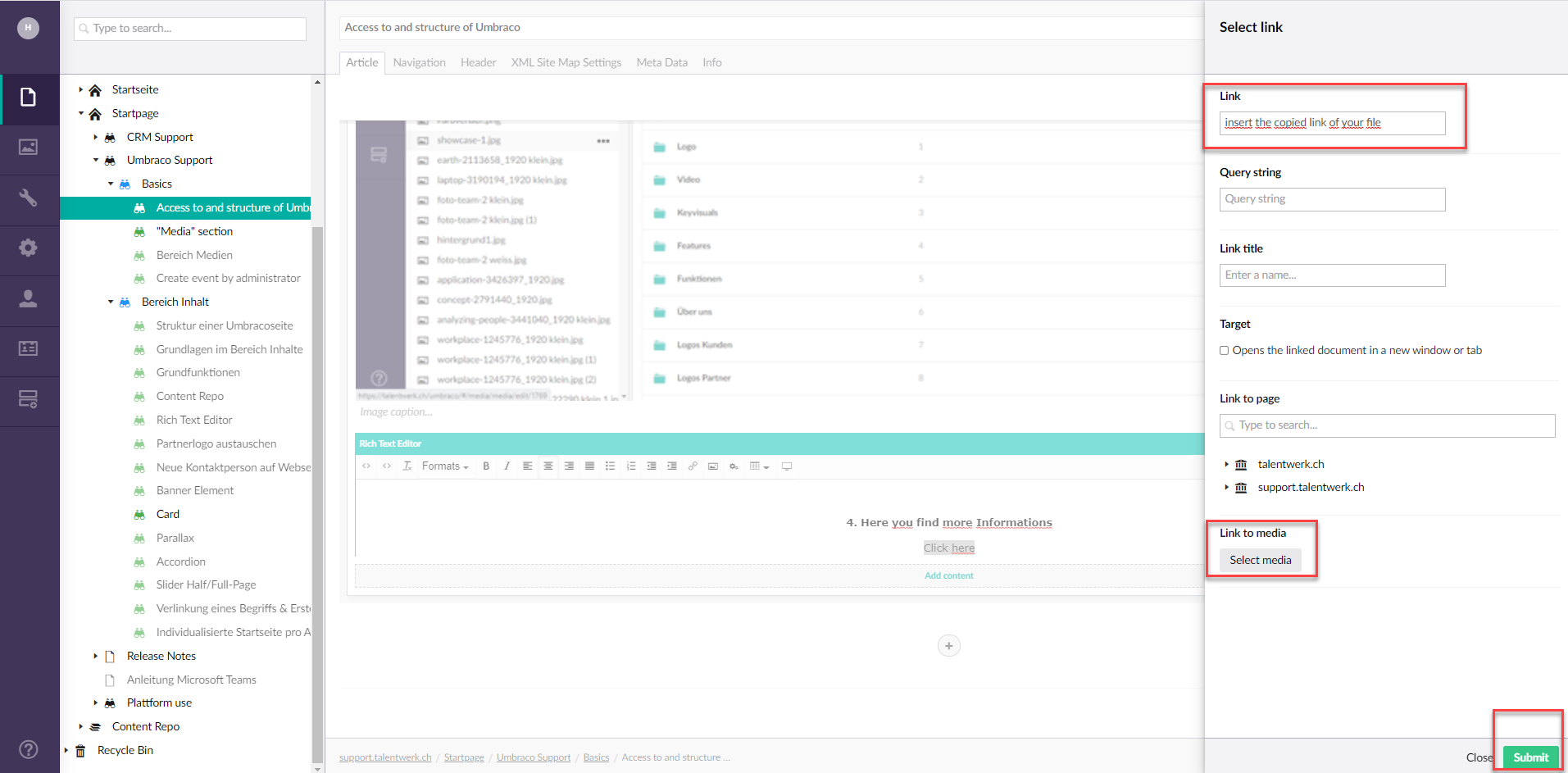The height and width of the screenshot is (773, 1568).
Task: Click the tree search box at top
Action: tap(190, 29)
